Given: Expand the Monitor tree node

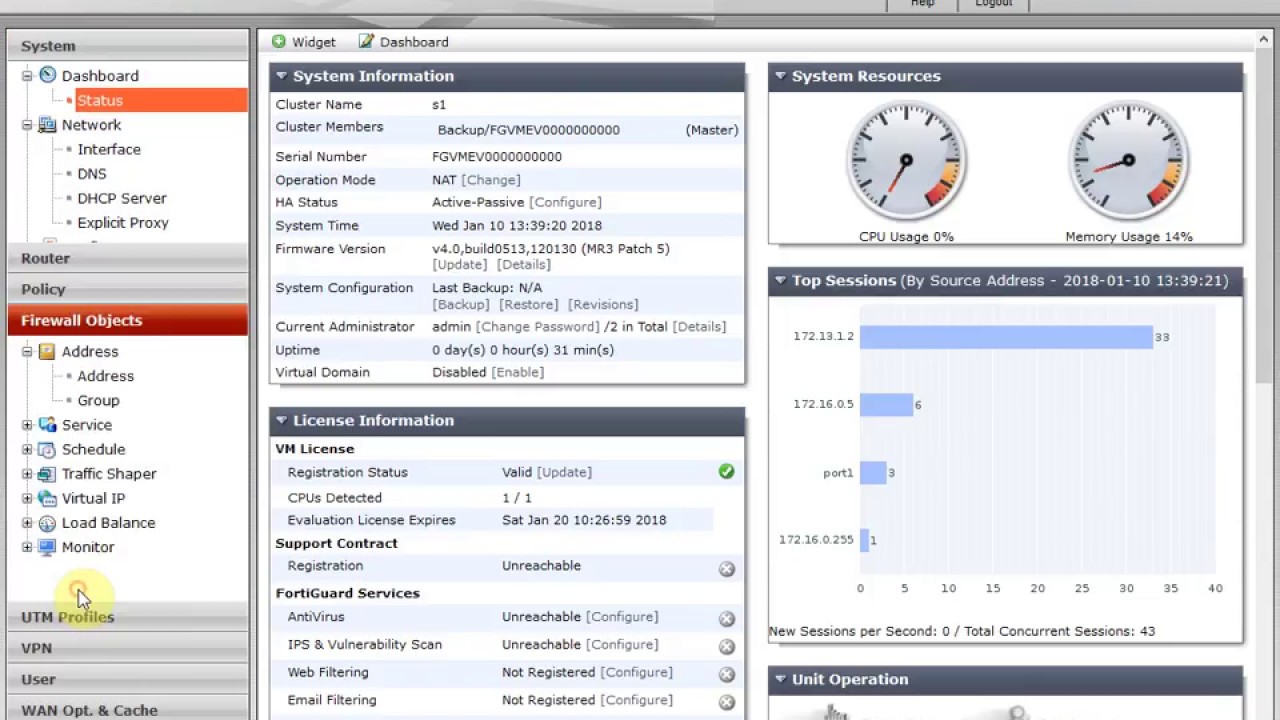Looking at the screenshot, I should click(x=27, y=547).
